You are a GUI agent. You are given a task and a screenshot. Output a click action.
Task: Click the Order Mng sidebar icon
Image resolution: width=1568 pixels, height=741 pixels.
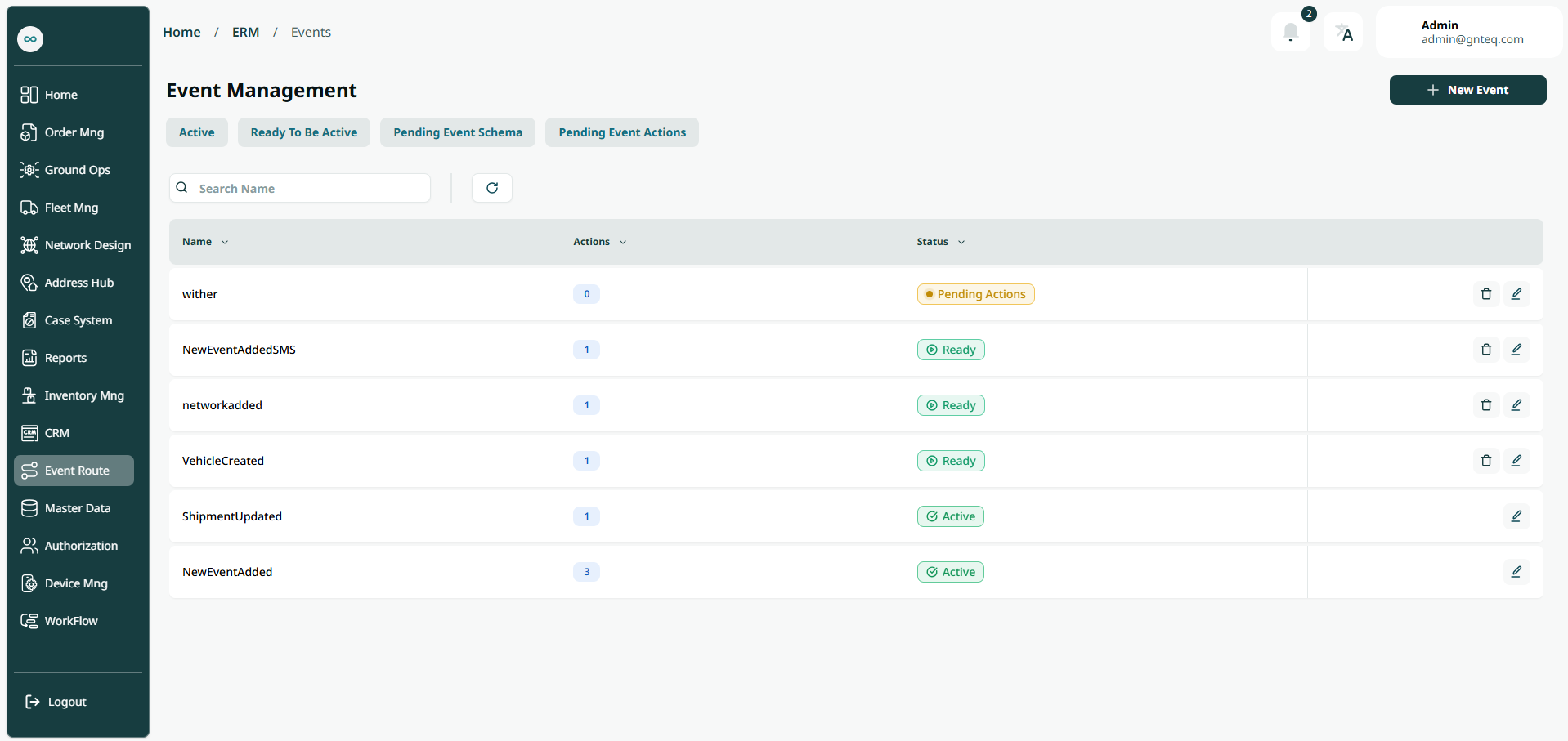(29, 132)
